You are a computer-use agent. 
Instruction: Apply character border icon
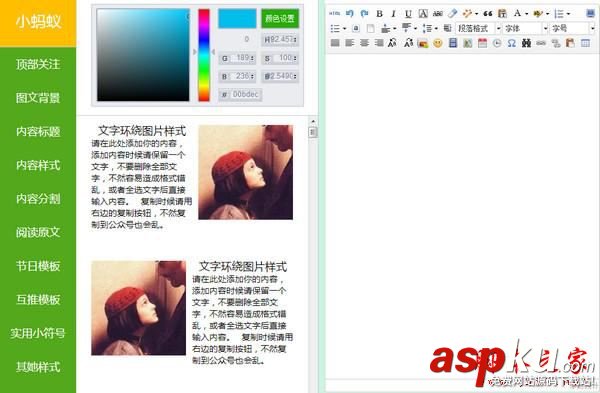423,13
